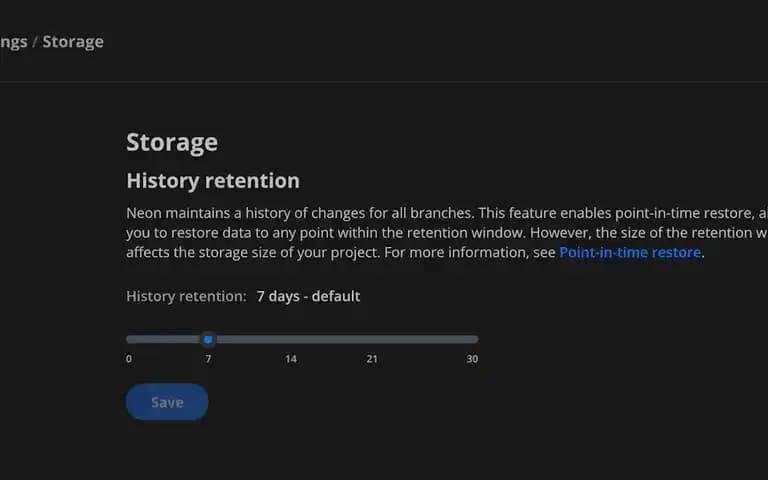The height and width of the screenshot is (480, 768).
Task: Click the Save button
Action: (167, 402)
